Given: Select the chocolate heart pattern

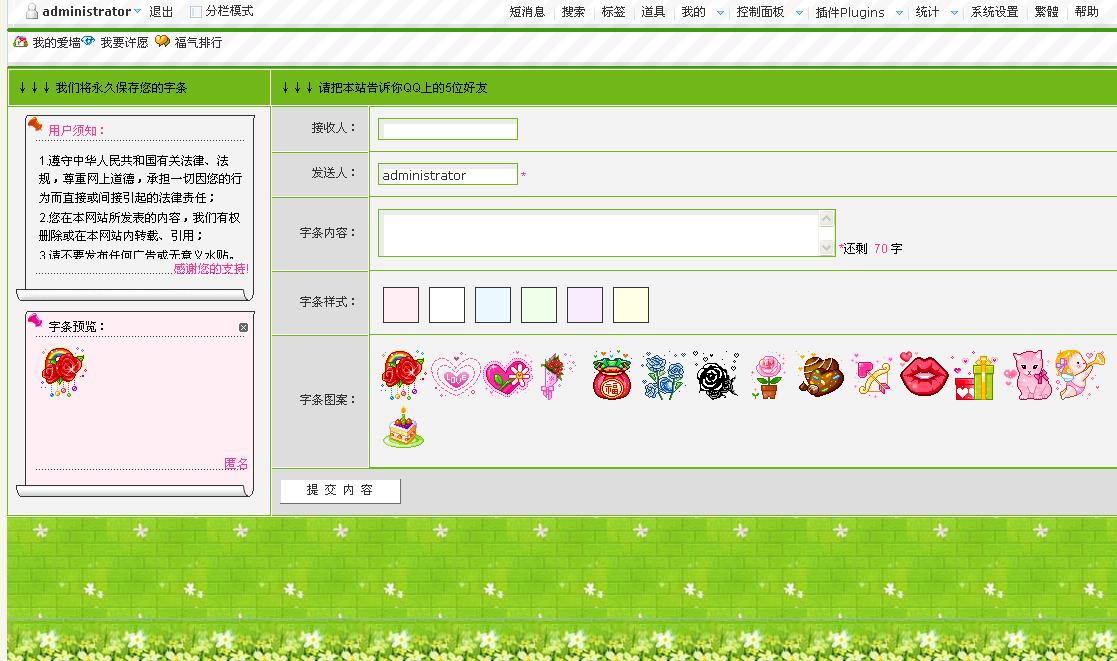Looking at the screenshot, I should 820,375.
